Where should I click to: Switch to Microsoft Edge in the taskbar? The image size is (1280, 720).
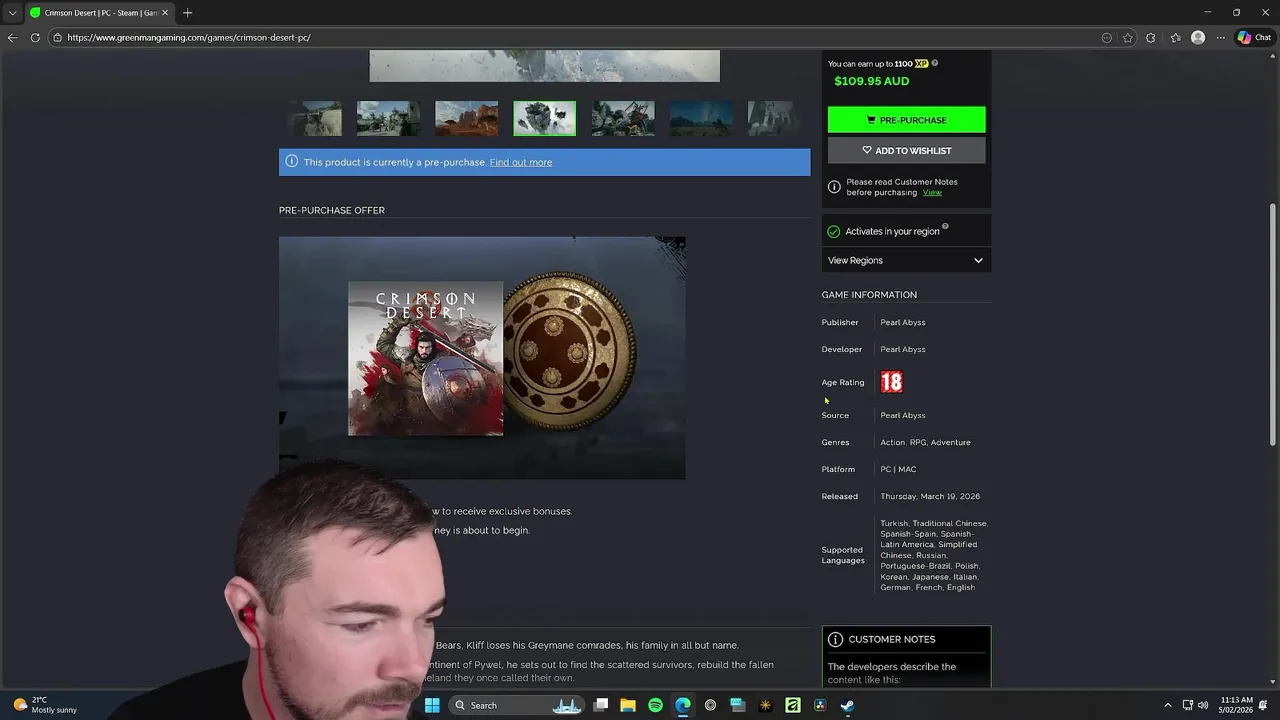[683, 705]
